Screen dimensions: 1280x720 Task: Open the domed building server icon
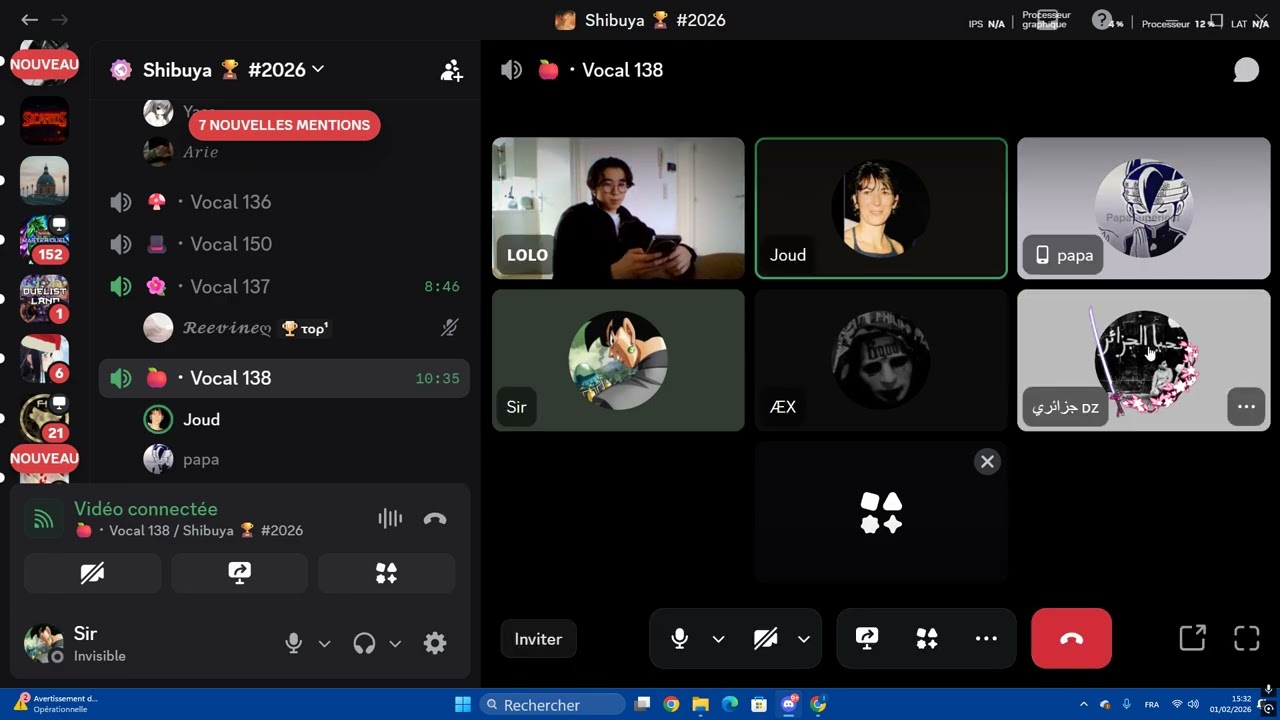pyautogui.click(x=45, y=180)
